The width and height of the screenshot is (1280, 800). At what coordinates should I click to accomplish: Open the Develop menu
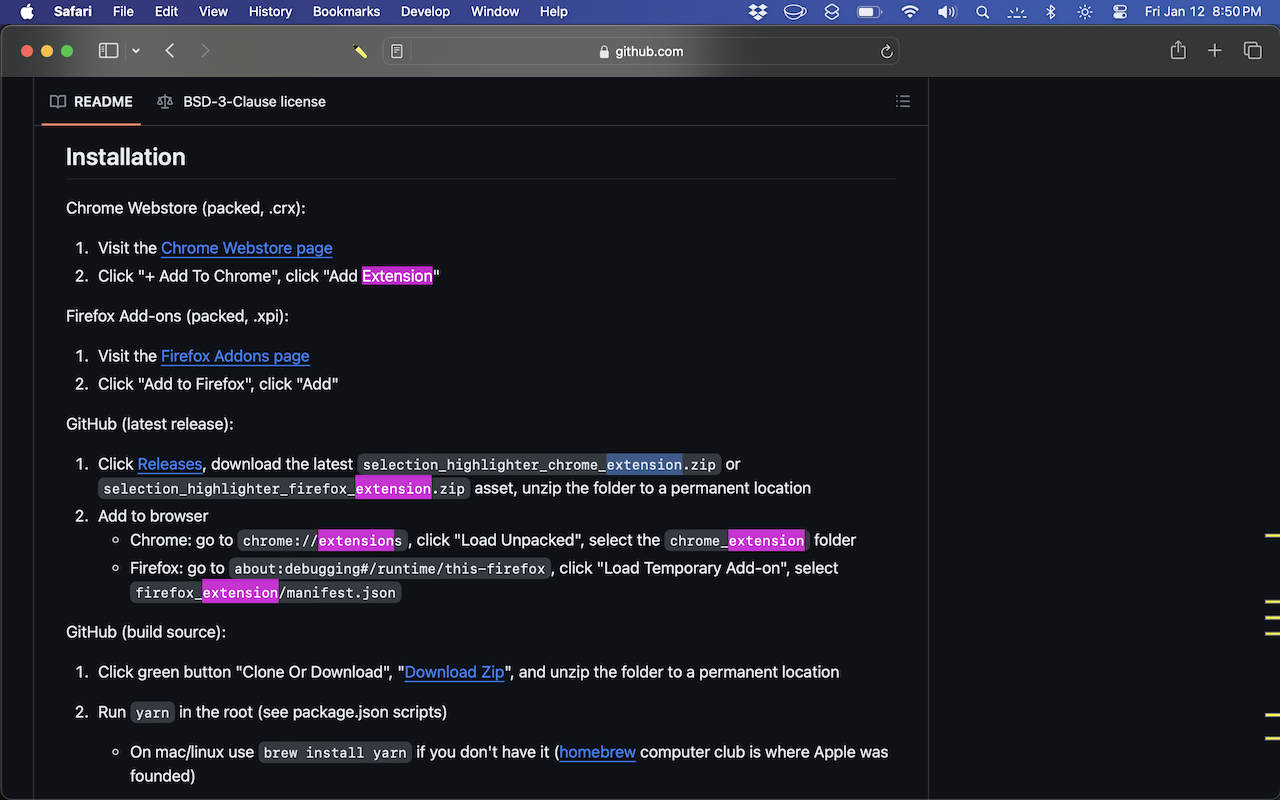(425, 12)
